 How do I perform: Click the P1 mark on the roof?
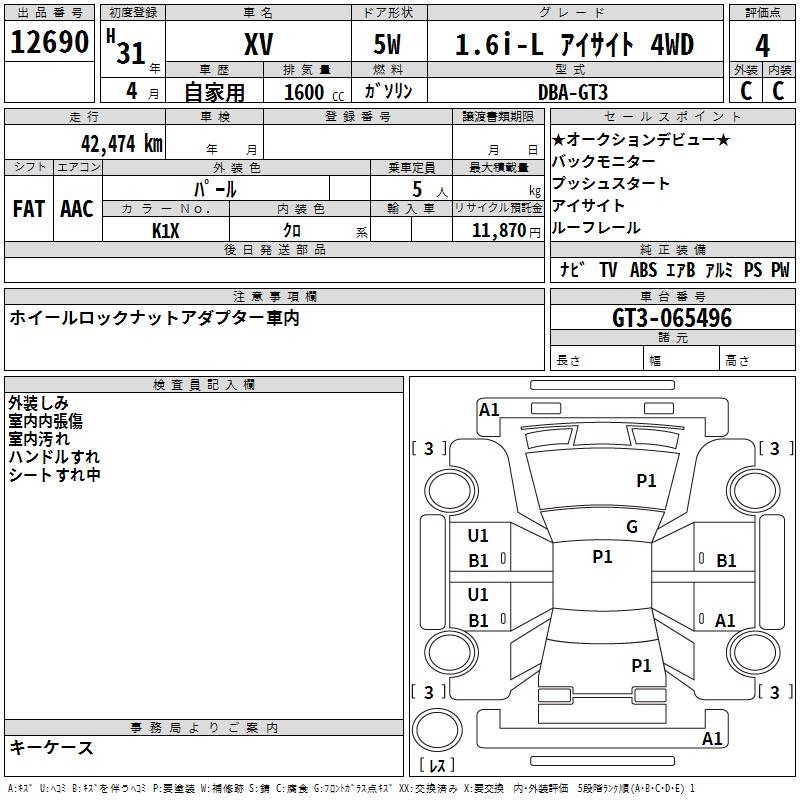(x=602, y=557)
